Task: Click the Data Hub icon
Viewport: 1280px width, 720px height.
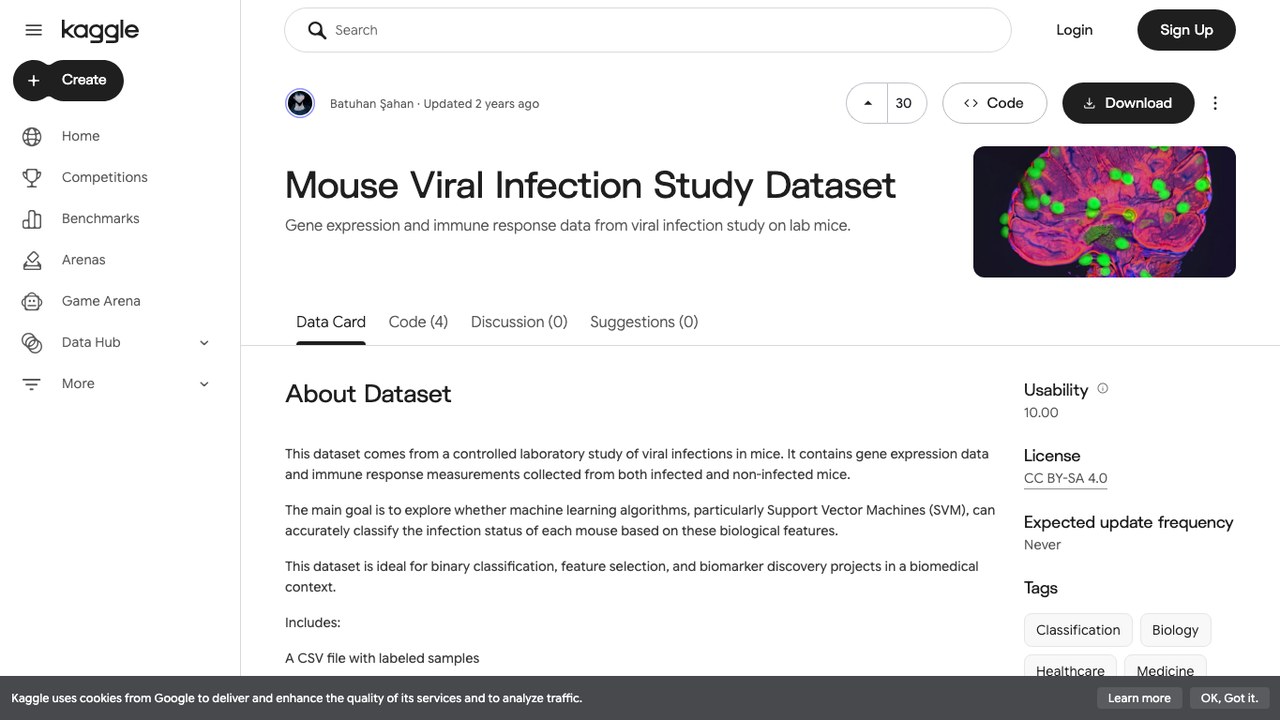Action: 32,342
